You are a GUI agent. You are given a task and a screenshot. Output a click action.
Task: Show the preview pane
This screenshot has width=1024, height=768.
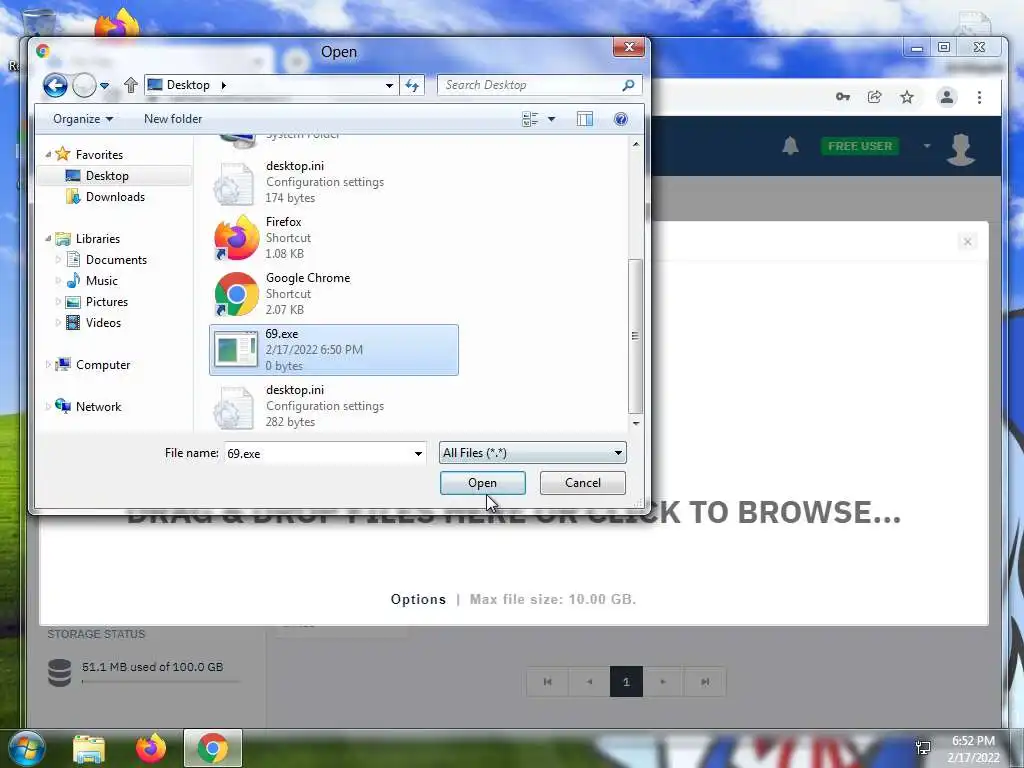(x=584, y=119)
